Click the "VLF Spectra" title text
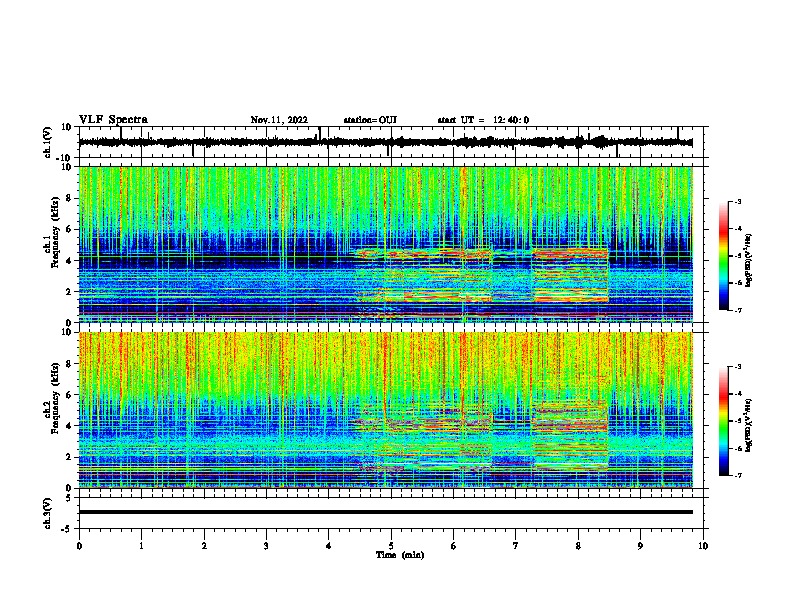The image size is (792, 612). 113,120
